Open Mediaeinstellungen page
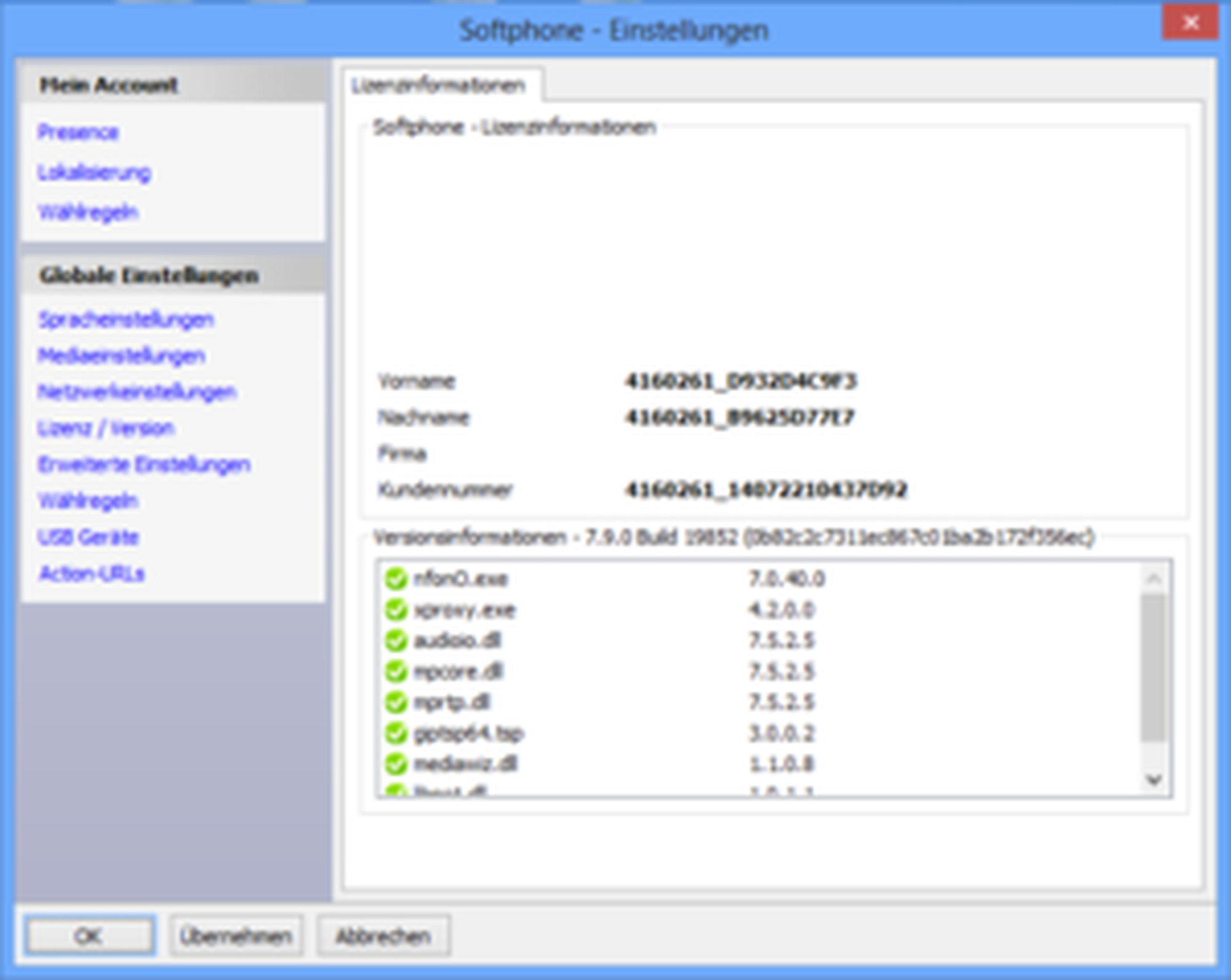The image size is (1231, 980). tap(121, 356)
